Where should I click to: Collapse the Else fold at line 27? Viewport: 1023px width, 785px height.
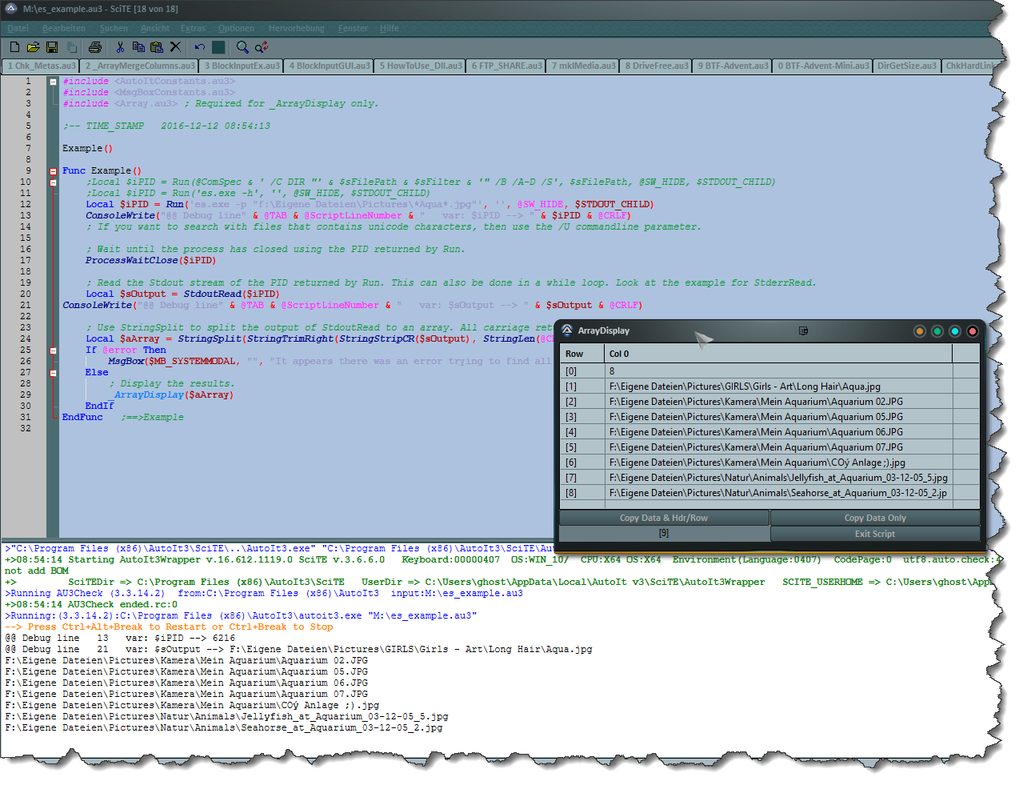pyautogui.click(x=53, y=372)
